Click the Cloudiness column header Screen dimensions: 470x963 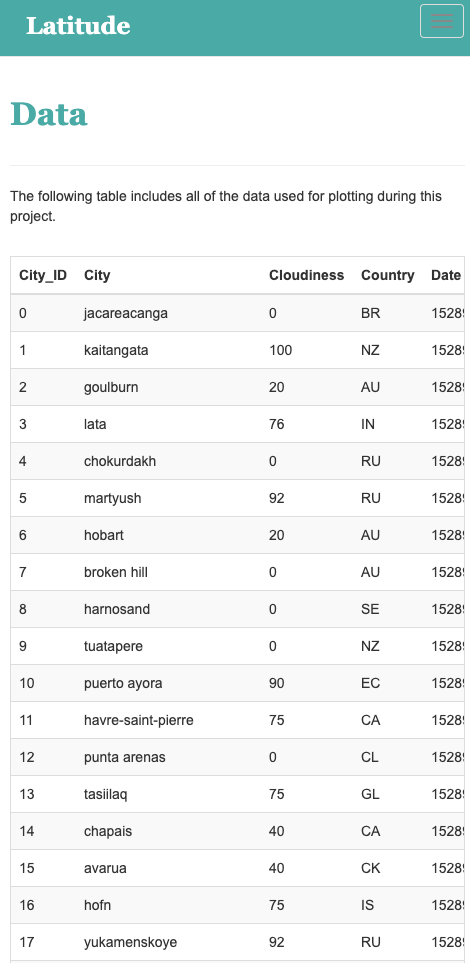307,275
